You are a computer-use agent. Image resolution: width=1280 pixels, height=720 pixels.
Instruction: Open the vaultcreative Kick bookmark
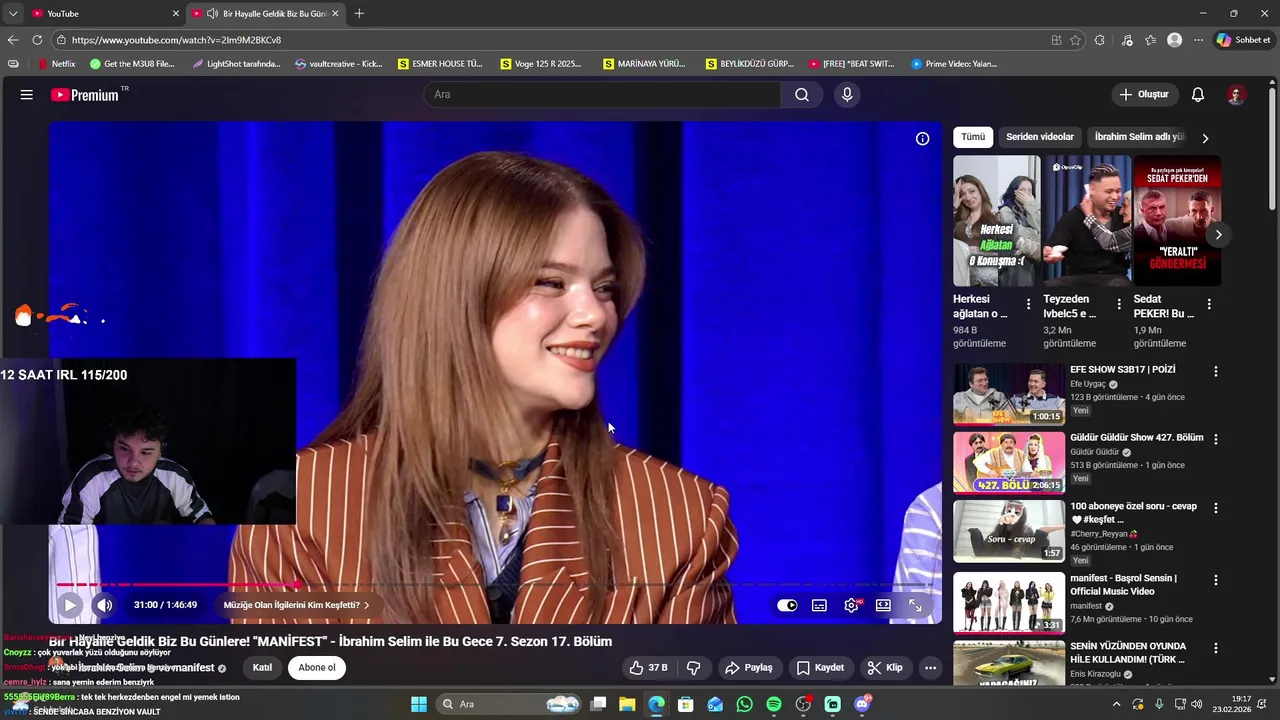pos(339,64)
